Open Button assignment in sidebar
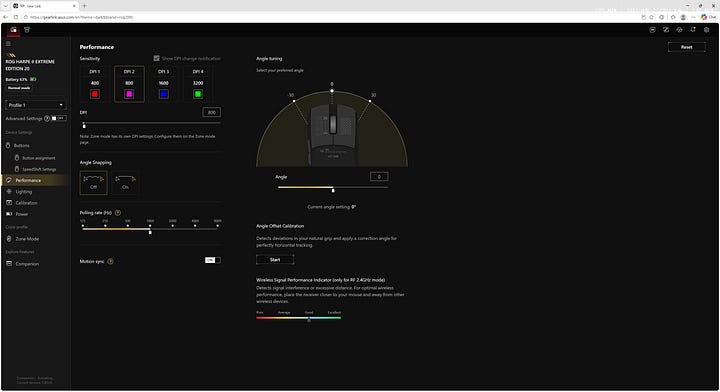This screenshot has height=392, width=720. point(39,158)
